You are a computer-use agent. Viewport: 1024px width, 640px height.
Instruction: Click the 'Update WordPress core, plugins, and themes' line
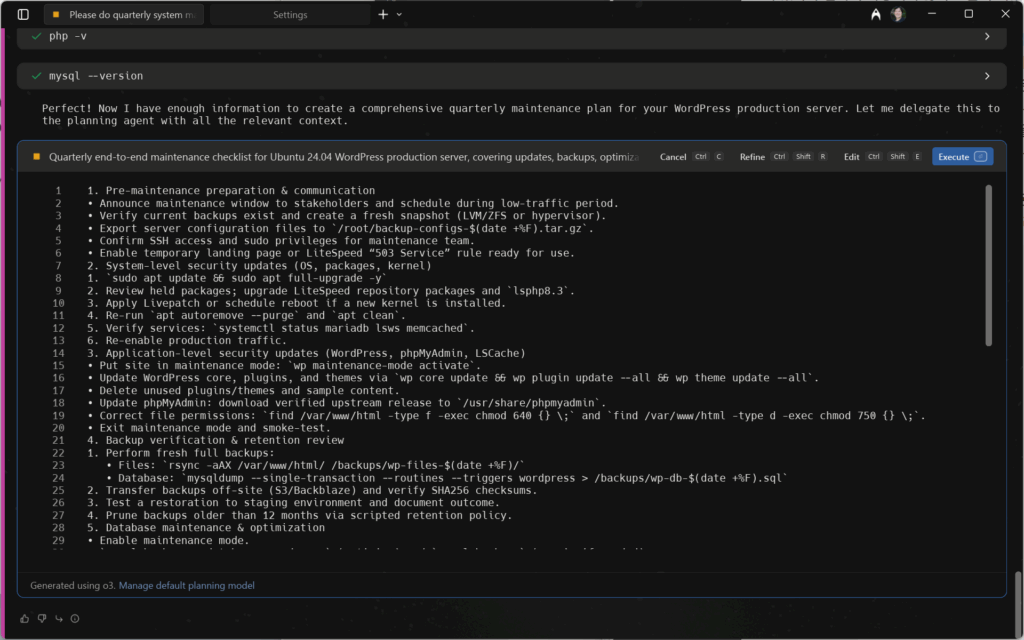tap(453, 378)
